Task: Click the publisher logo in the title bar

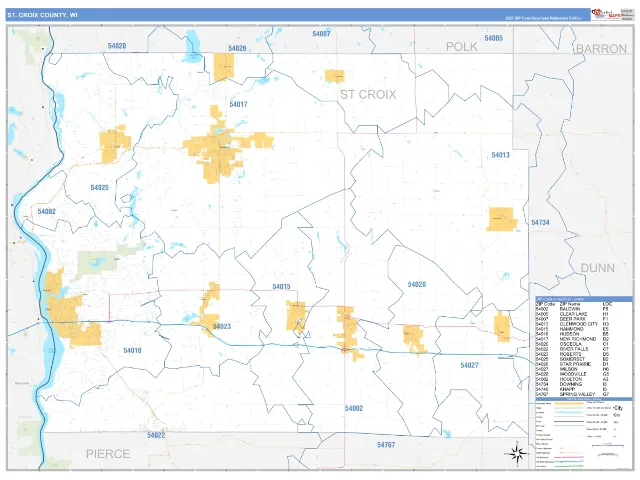Action: (606, 14)
